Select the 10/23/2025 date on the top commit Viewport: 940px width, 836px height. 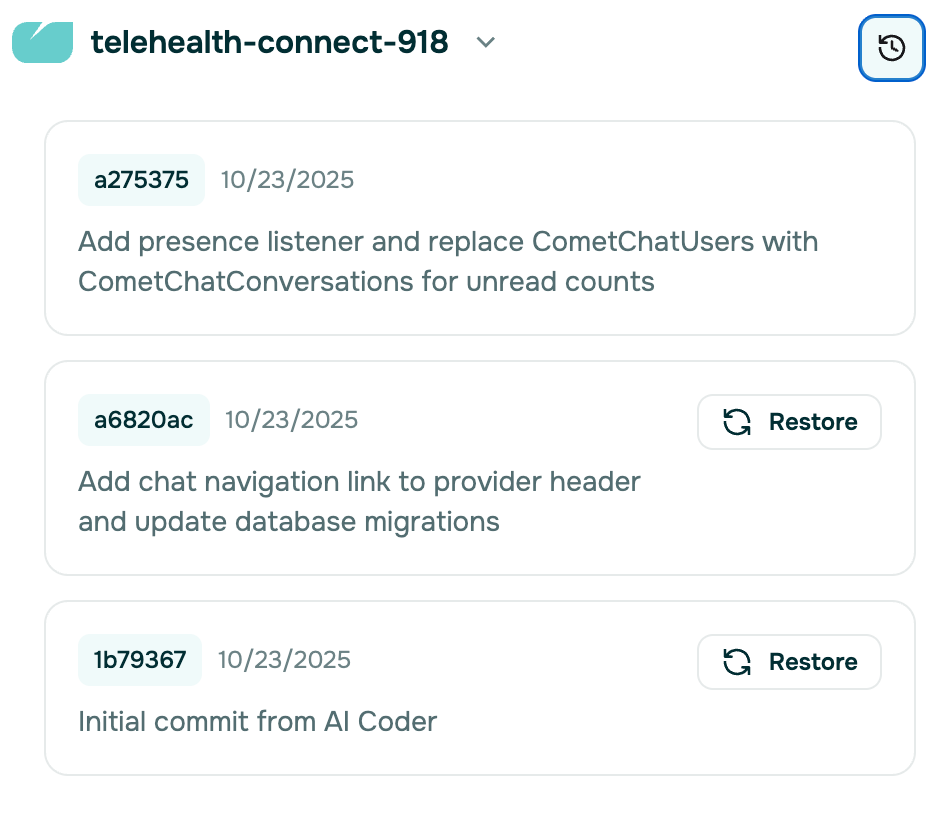click(x=289, y=180)
